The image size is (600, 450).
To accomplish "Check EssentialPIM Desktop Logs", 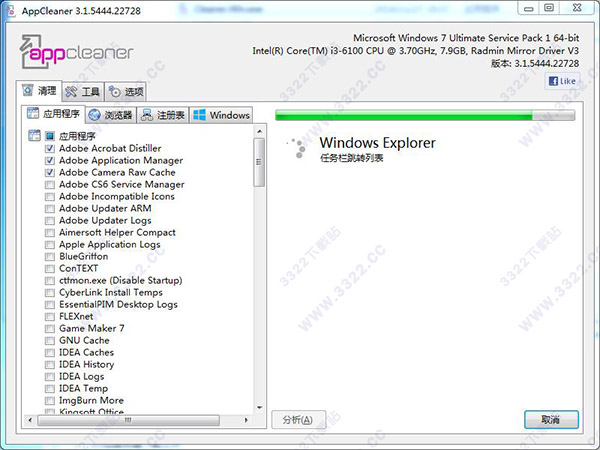I will [50, 305].
